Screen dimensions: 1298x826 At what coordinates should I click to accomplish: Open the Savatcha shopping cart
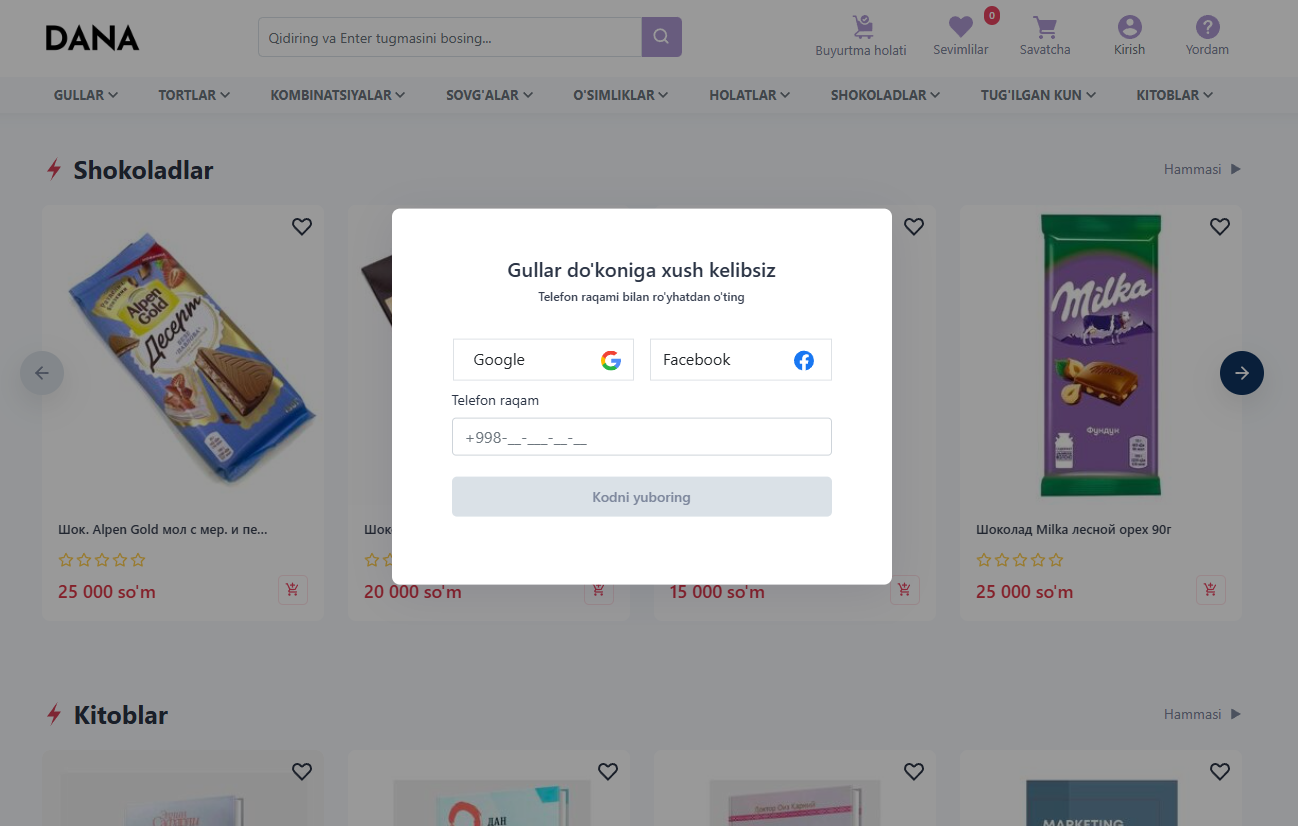click(x=1045, y=29)
